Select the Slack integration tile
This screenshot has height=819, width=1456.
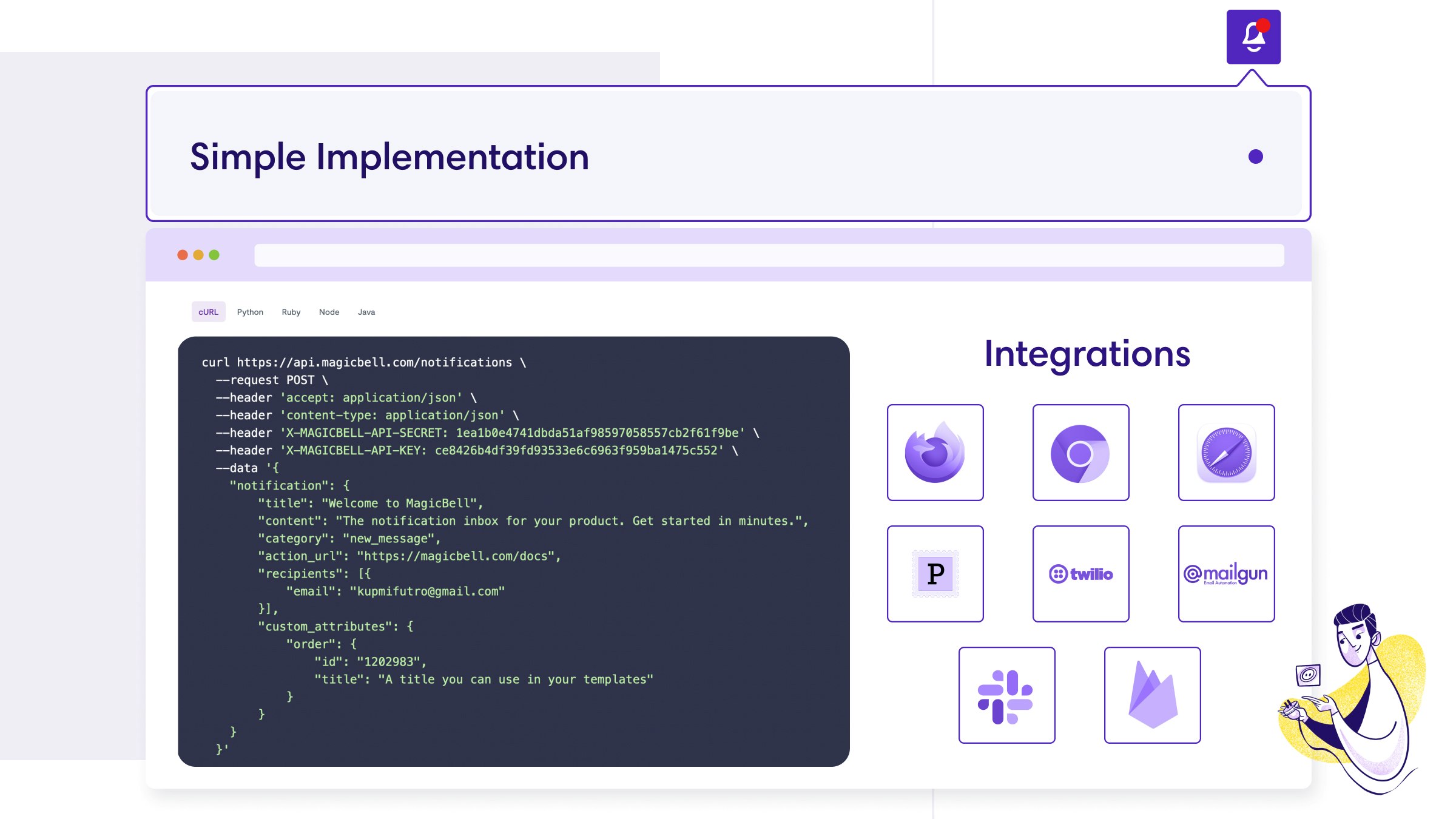[1006, 695]
